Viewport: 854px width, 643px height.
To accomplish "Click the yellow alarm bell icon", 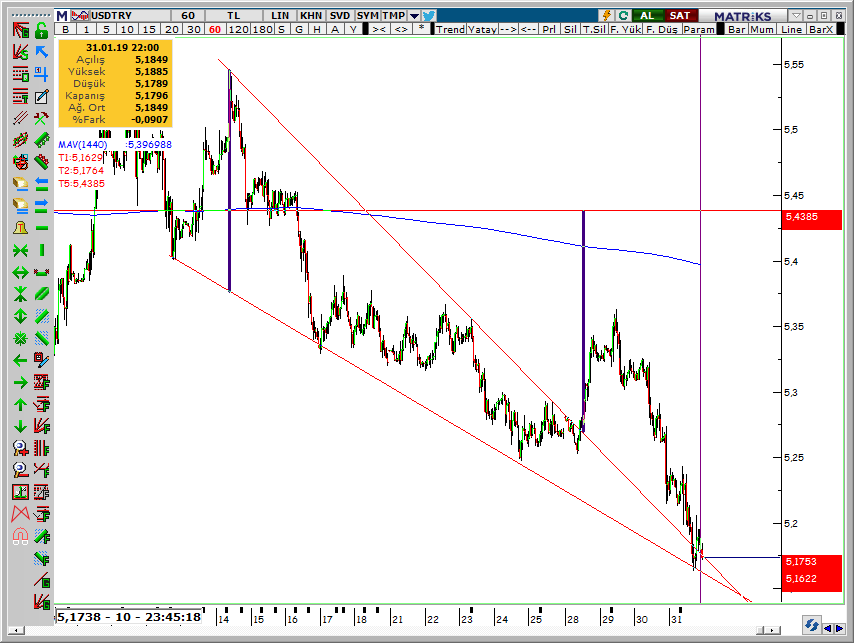I will 20,228.
